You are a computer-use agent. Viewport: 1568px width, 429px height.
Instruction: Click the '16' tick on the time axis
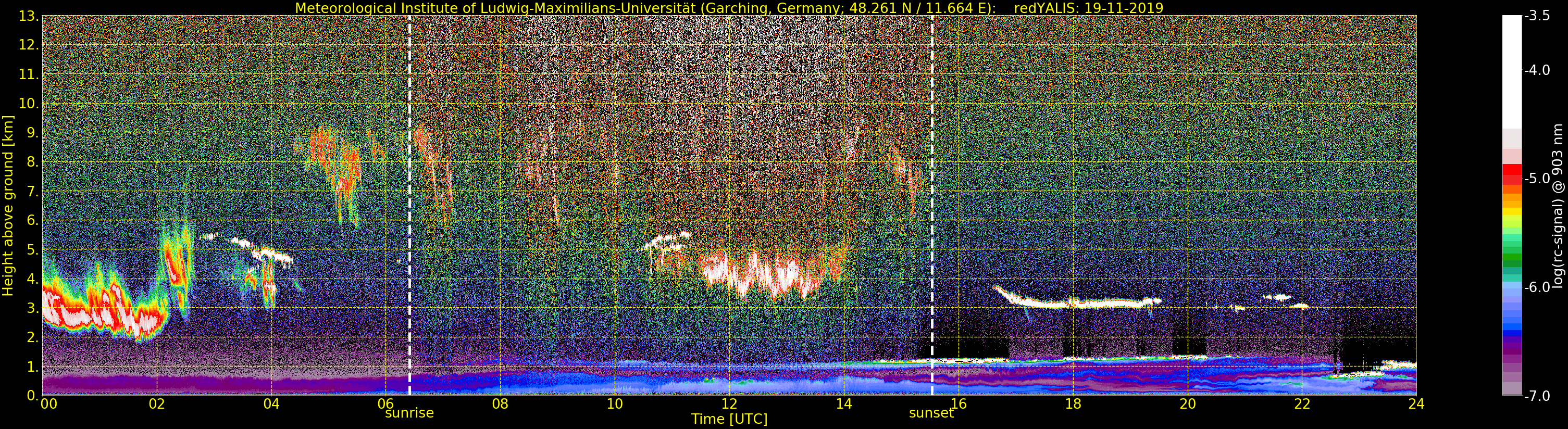coord(958,404)
